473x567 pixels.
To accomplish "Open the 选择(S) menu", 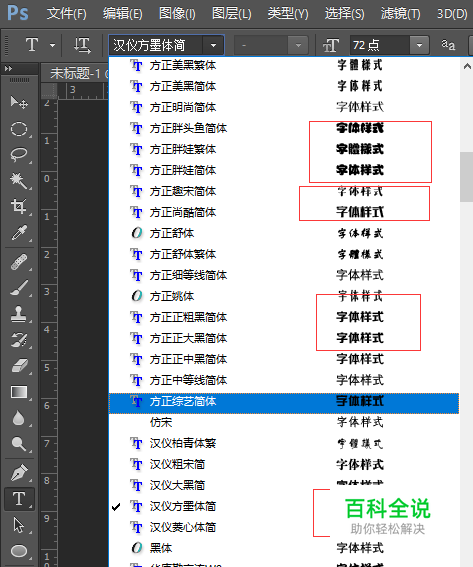I will (344, 14).
